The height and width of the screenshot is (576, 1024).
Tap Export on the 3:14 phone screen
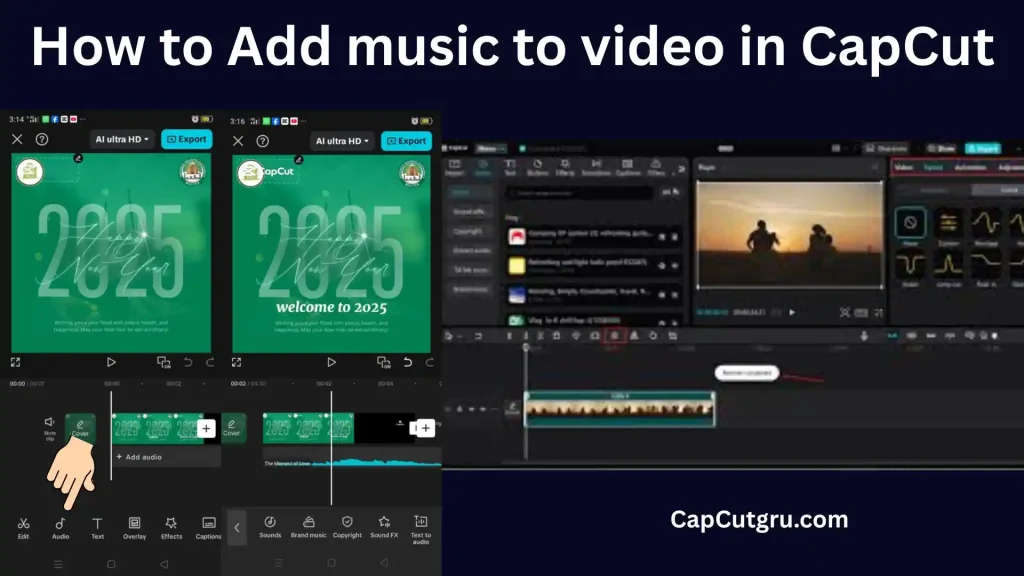[x=187, y=139]
